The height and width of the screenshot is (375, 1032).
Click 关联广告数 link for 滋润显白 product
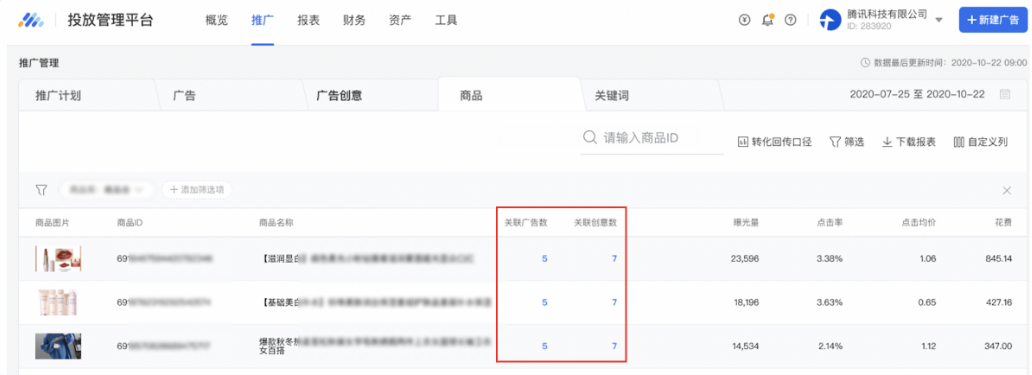point(544,259)
